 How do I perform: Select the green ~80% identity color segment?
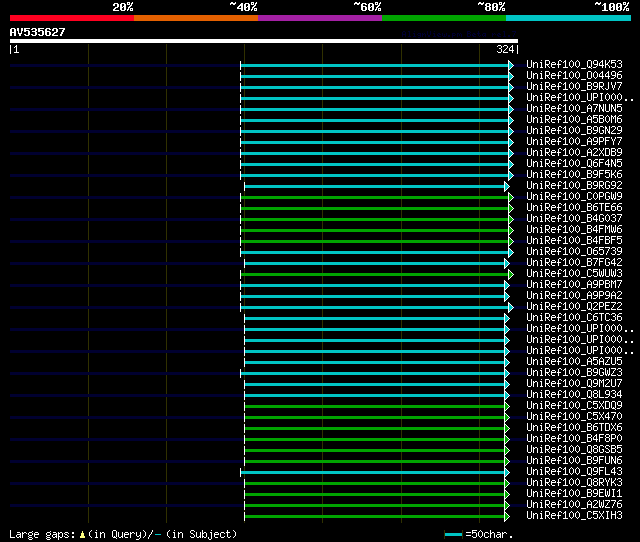pyautogui.click(x=443, y=18)
